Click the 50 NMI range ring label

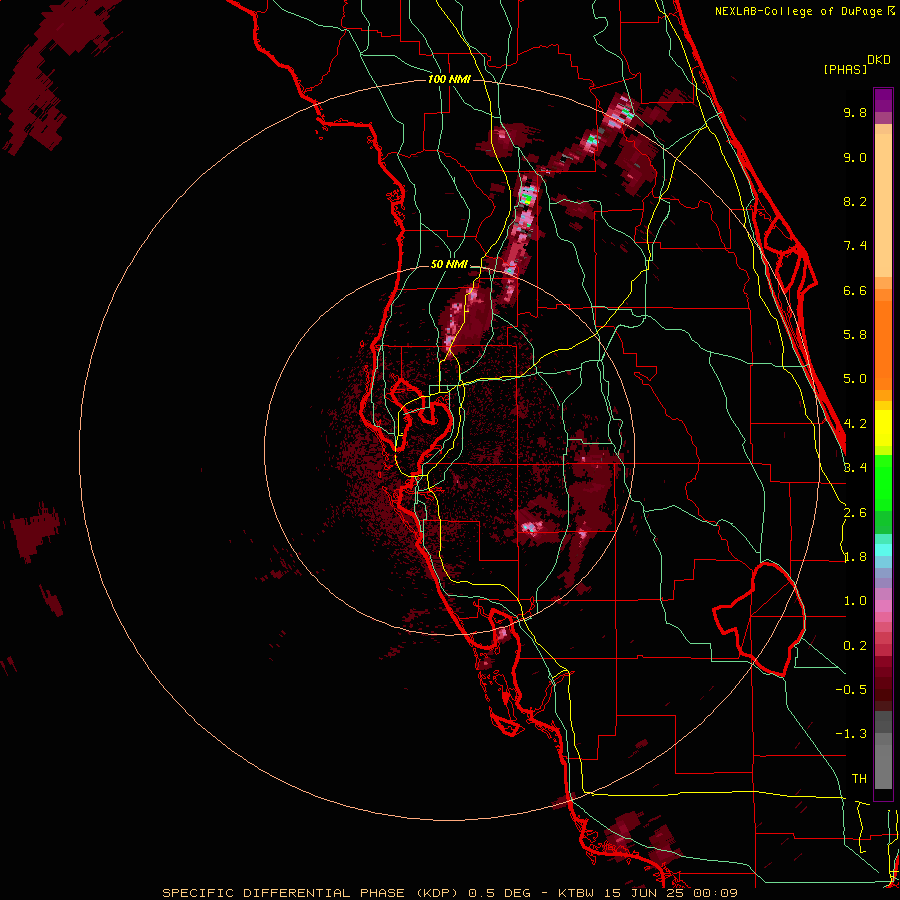point(449,264)
